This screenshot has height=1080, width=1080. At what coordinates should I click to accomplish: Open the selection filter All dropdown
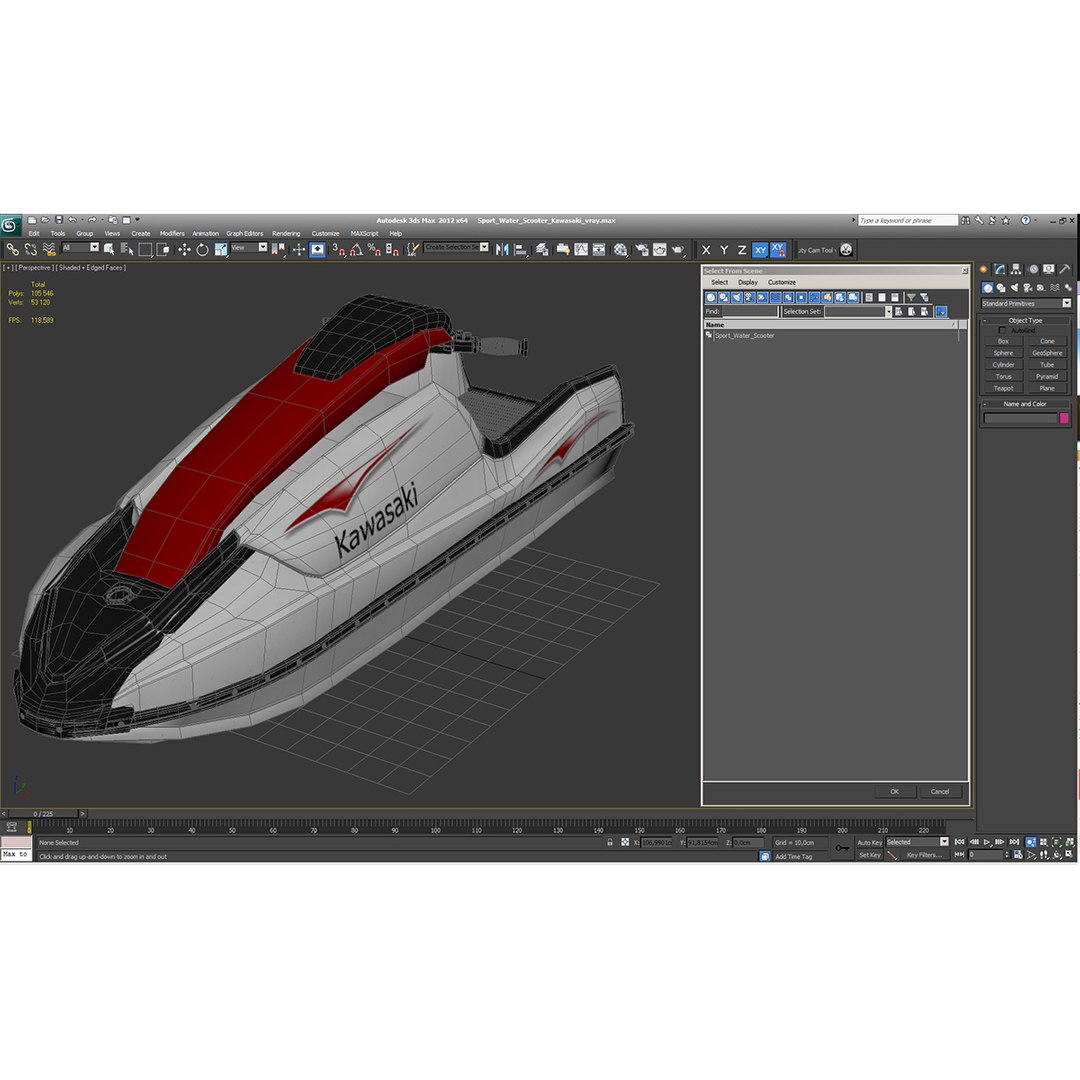click(x=81, y=247)
